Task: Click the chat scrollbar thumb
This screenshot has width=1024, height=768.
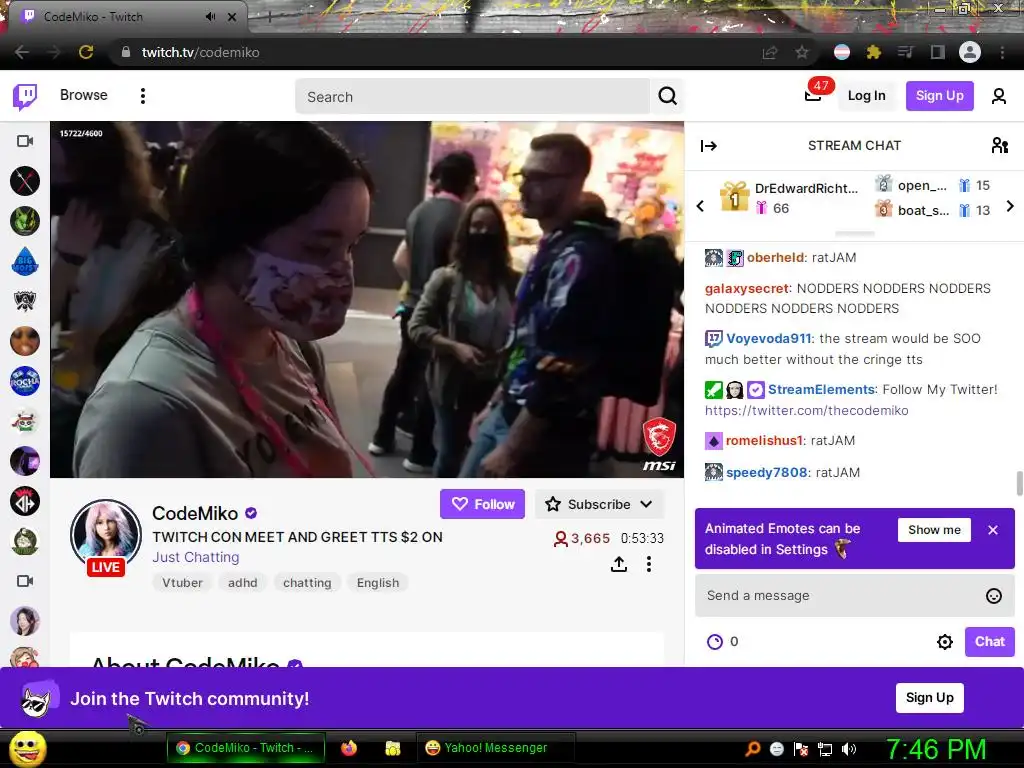Action: (x=1019, y=484)
